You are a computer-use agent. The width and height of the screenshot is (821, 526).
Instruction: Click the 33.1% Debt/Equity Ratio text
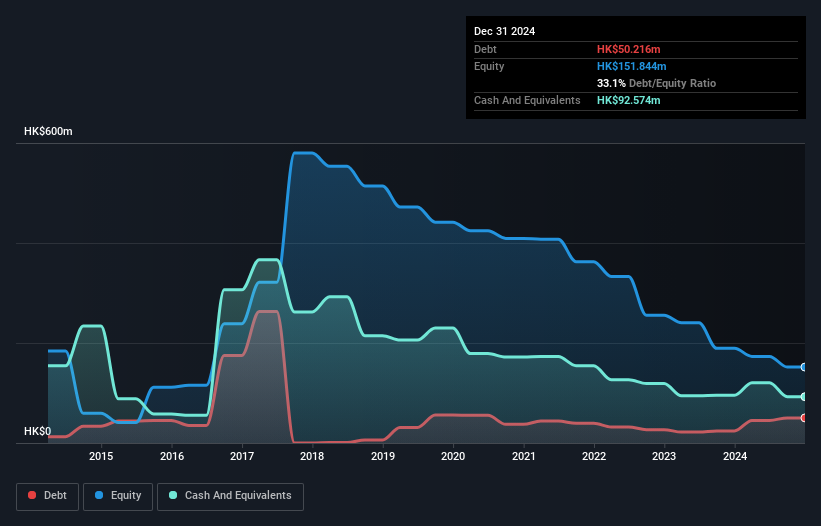click(x=656, y=83)
